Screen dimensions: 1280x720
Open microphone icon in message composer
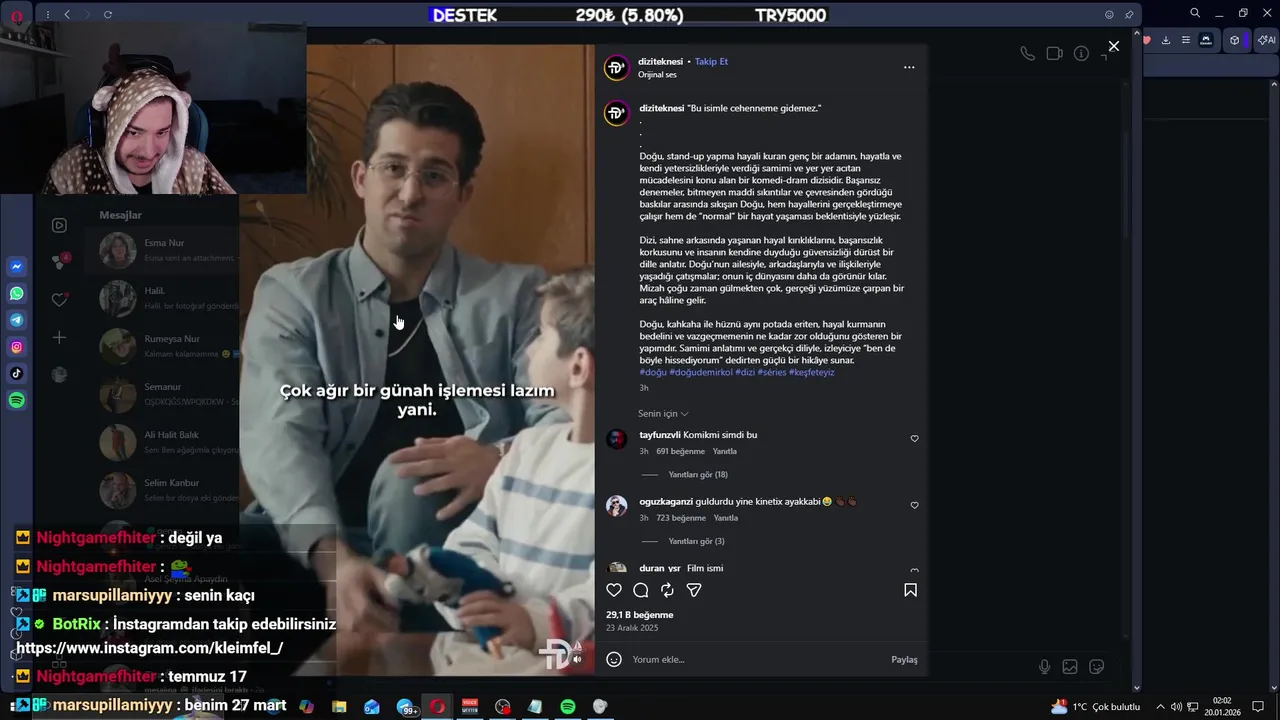[x=1044, y=667]
